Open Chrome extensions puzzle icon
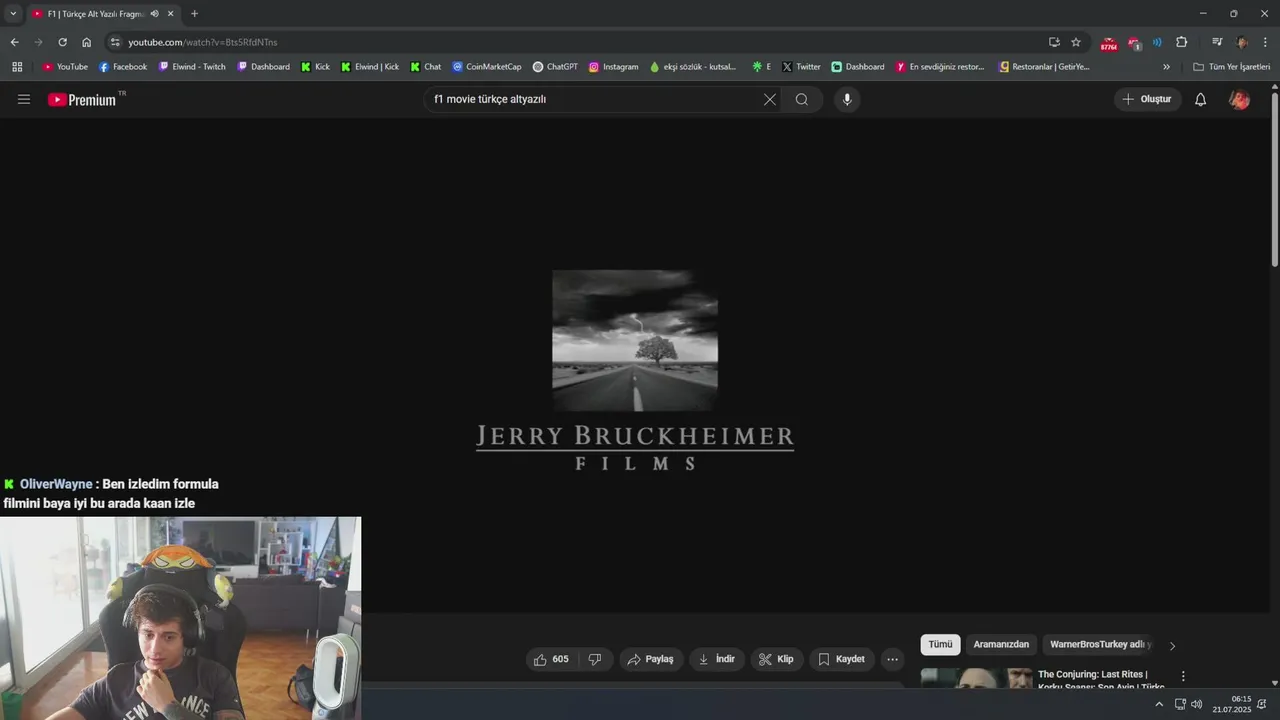 tap(1181, 42)
